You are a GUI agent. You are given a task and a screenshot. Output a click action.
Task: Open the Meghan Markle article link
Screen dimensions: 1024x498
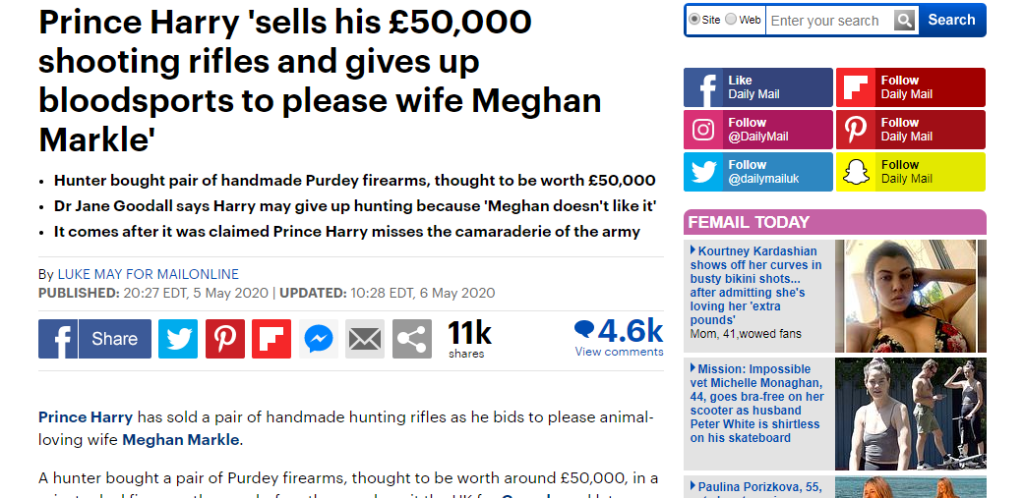tap(181, 439)
